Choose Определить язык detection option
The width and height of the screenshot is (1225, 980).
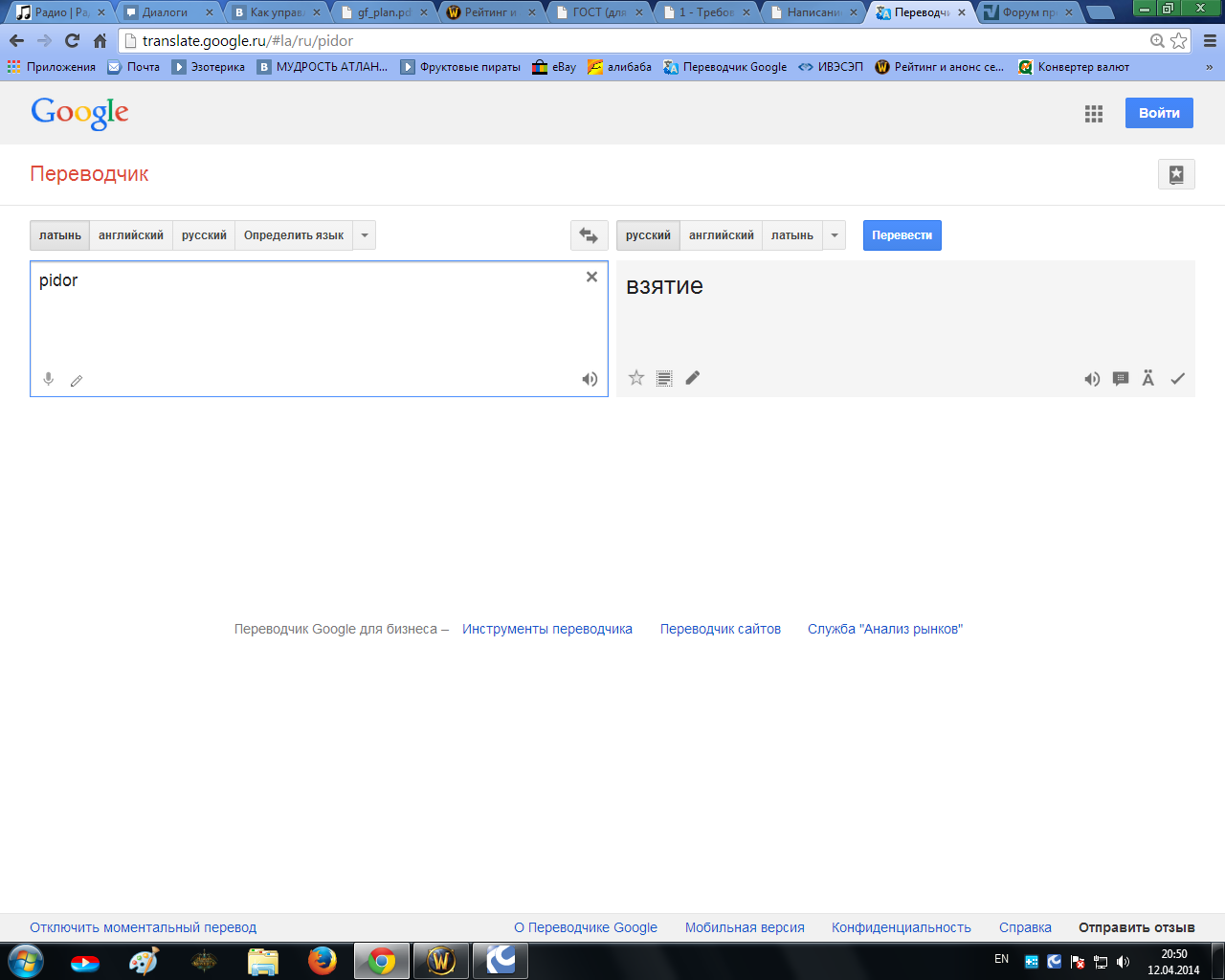[294, 235]
